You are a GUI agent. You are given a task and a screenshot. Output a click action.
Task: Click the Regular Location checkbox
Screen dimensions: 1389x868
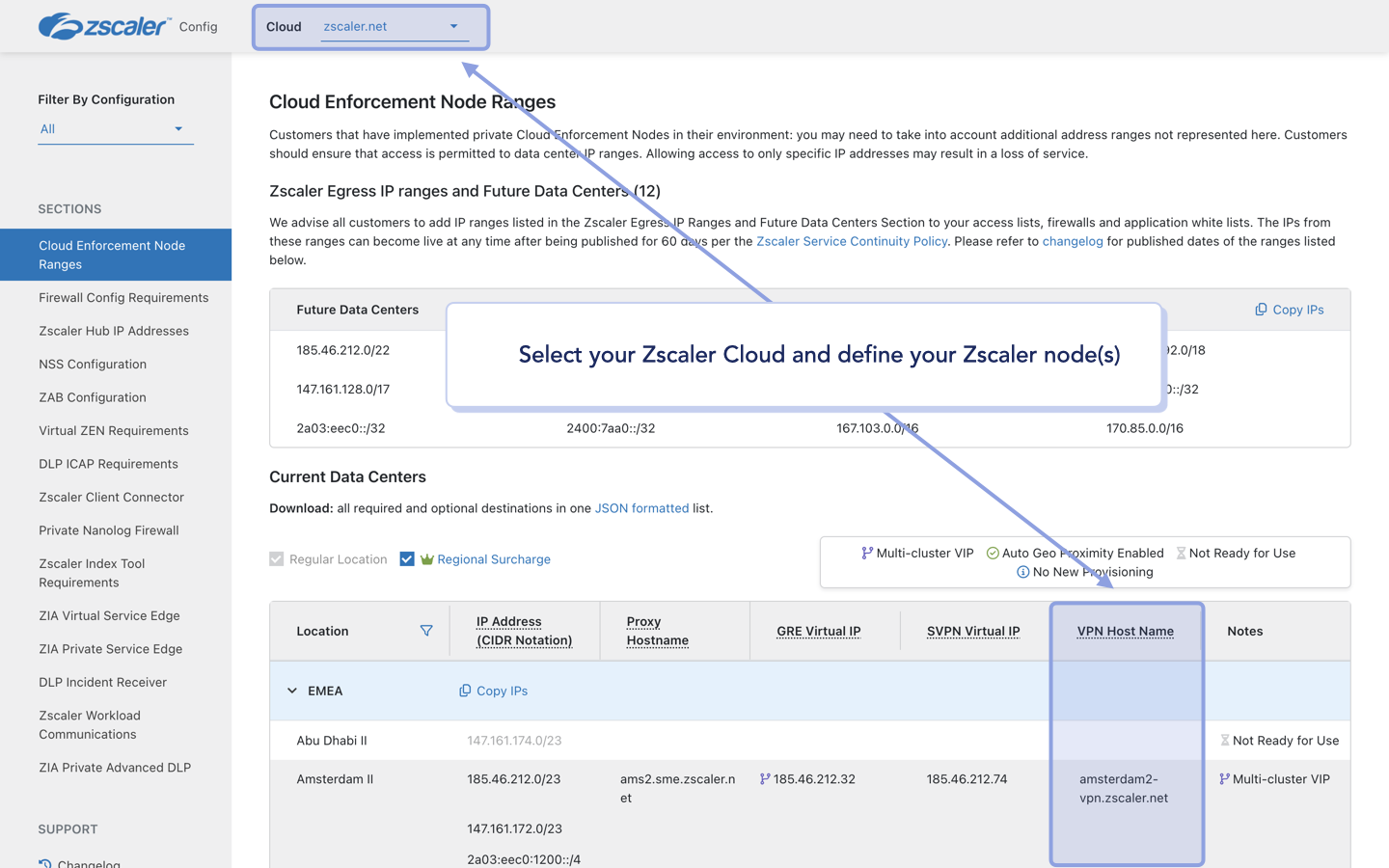click(276, 558)
